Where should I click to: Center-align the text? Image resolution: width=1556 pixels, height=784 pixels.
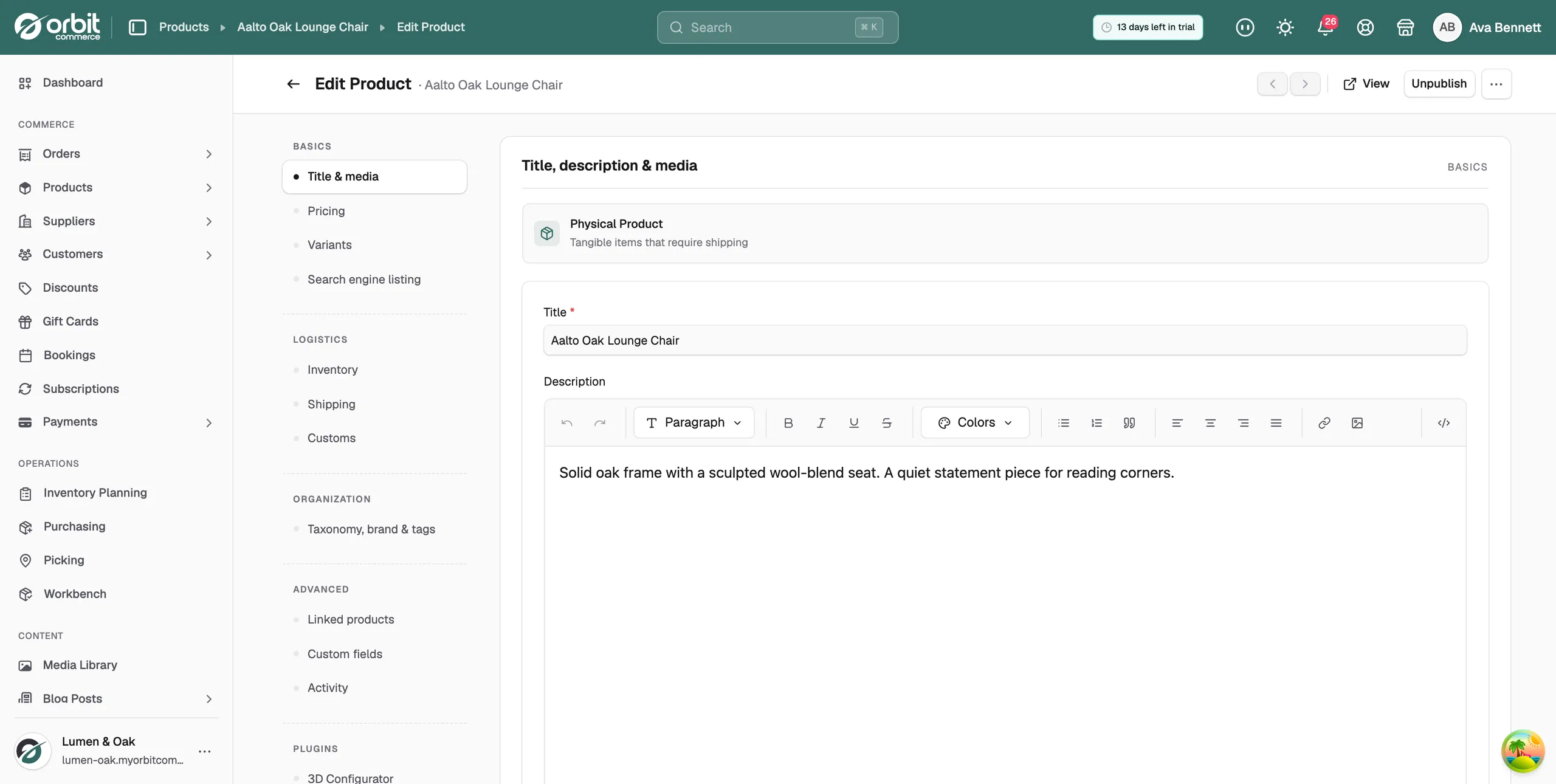(1210, 423)
